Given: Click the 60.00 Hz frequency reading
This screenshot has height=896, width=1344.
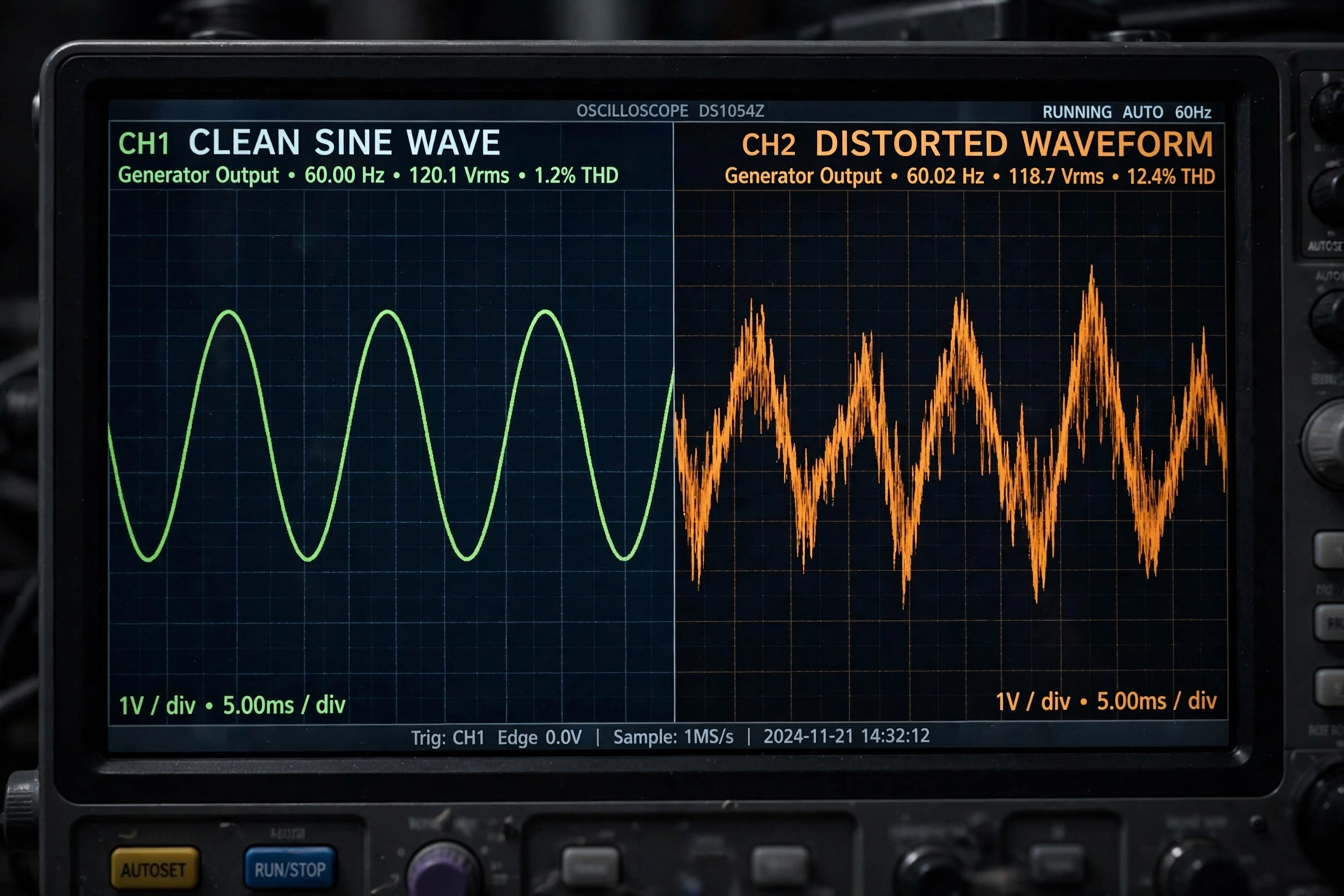Looking at the screenshot, I should [x=344, y=175].
